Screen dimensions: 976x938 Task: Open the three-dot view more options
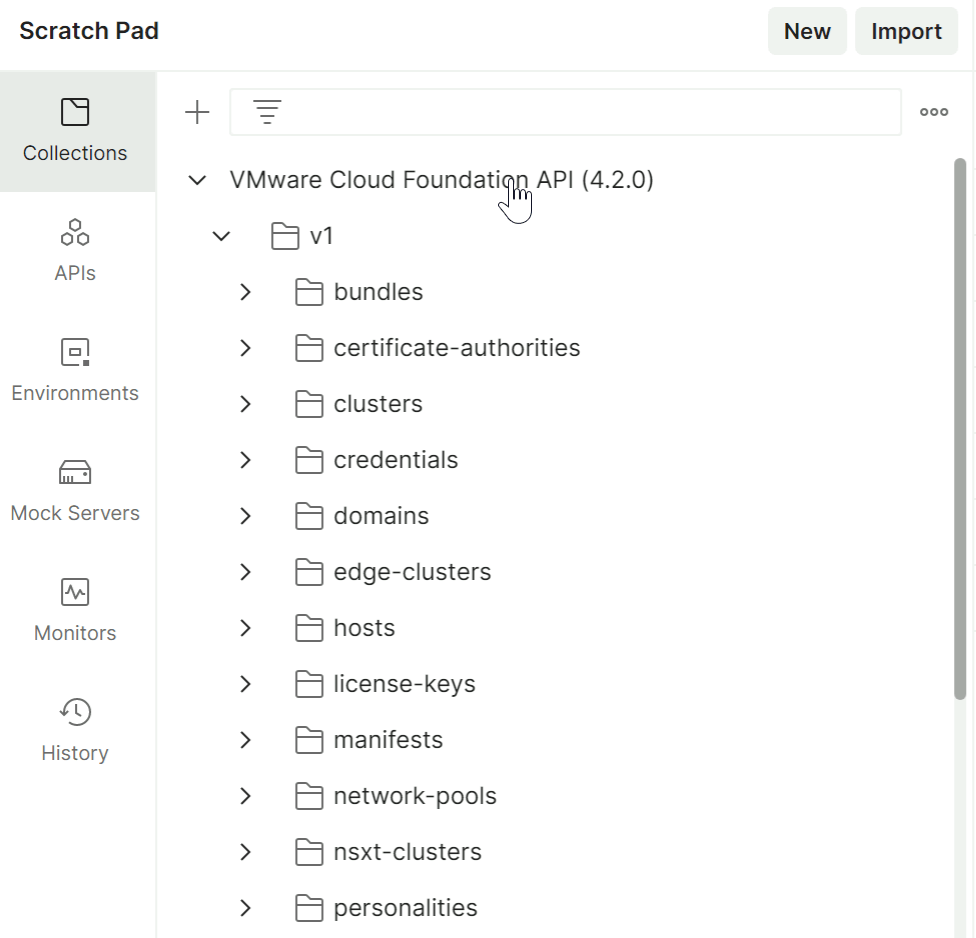click(933, 112)
